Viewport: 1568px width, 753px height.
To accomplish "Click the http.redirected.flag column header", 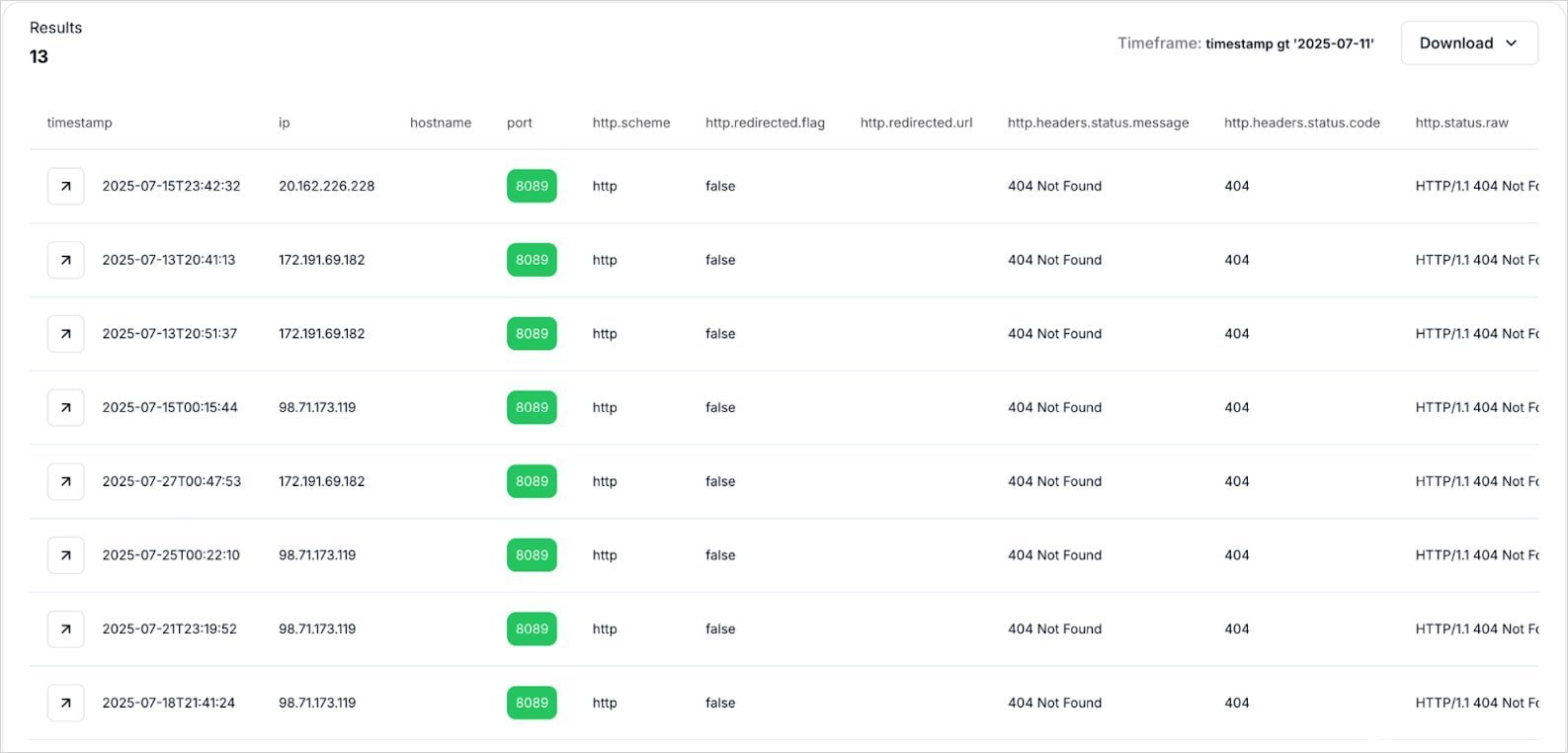I will pos(764,123).
